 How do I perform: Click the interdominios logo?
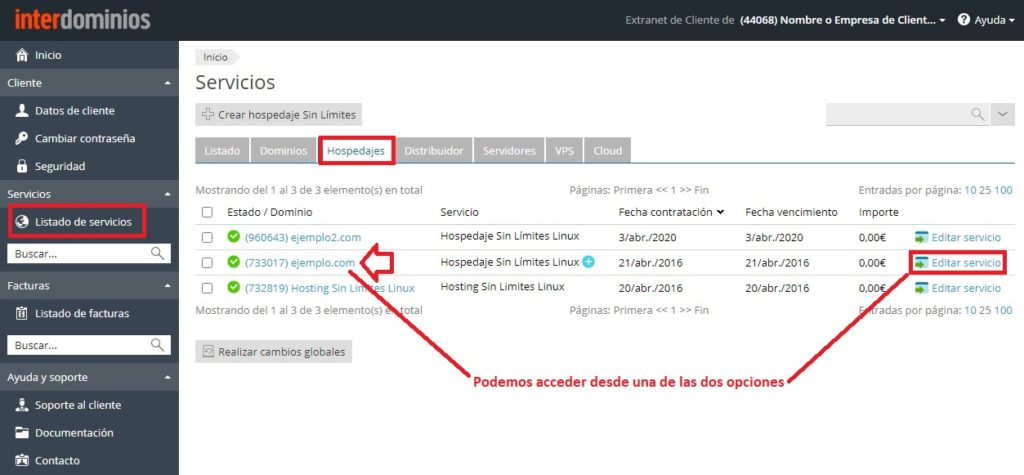click(x=82, y=20)
